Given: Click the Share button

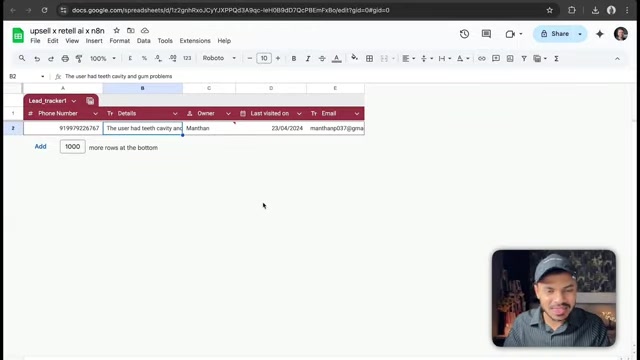Looking at the screenshot, I should point(554,34).
